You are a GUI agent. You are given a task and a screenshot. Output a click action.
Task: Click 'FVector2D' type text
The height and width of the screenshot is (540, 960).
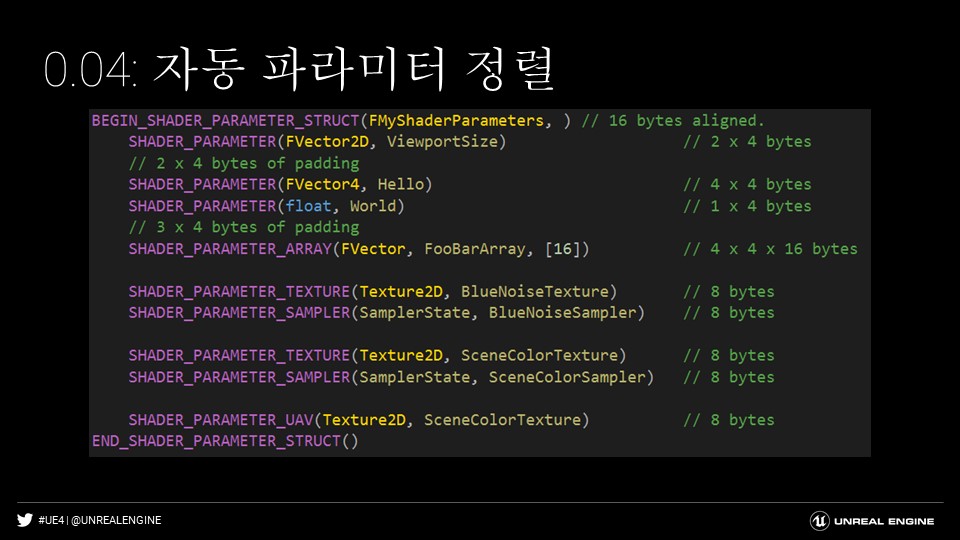point(327,142)
